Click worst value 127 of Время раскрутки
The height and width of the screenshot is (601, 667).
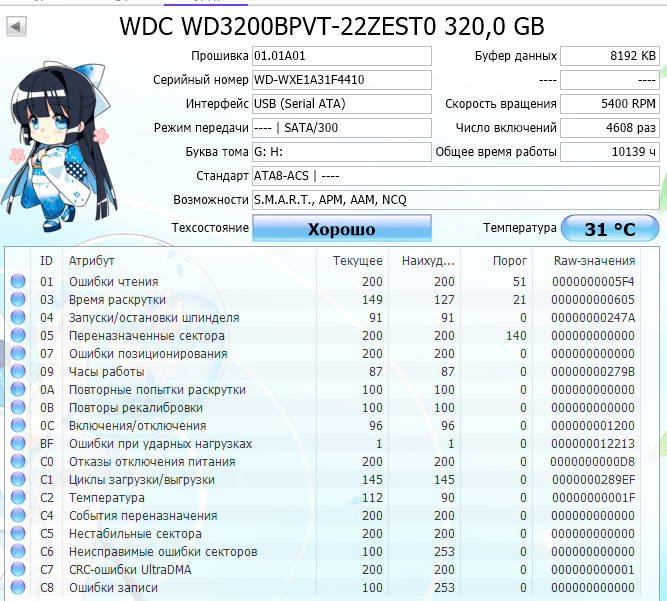point(444,299)
